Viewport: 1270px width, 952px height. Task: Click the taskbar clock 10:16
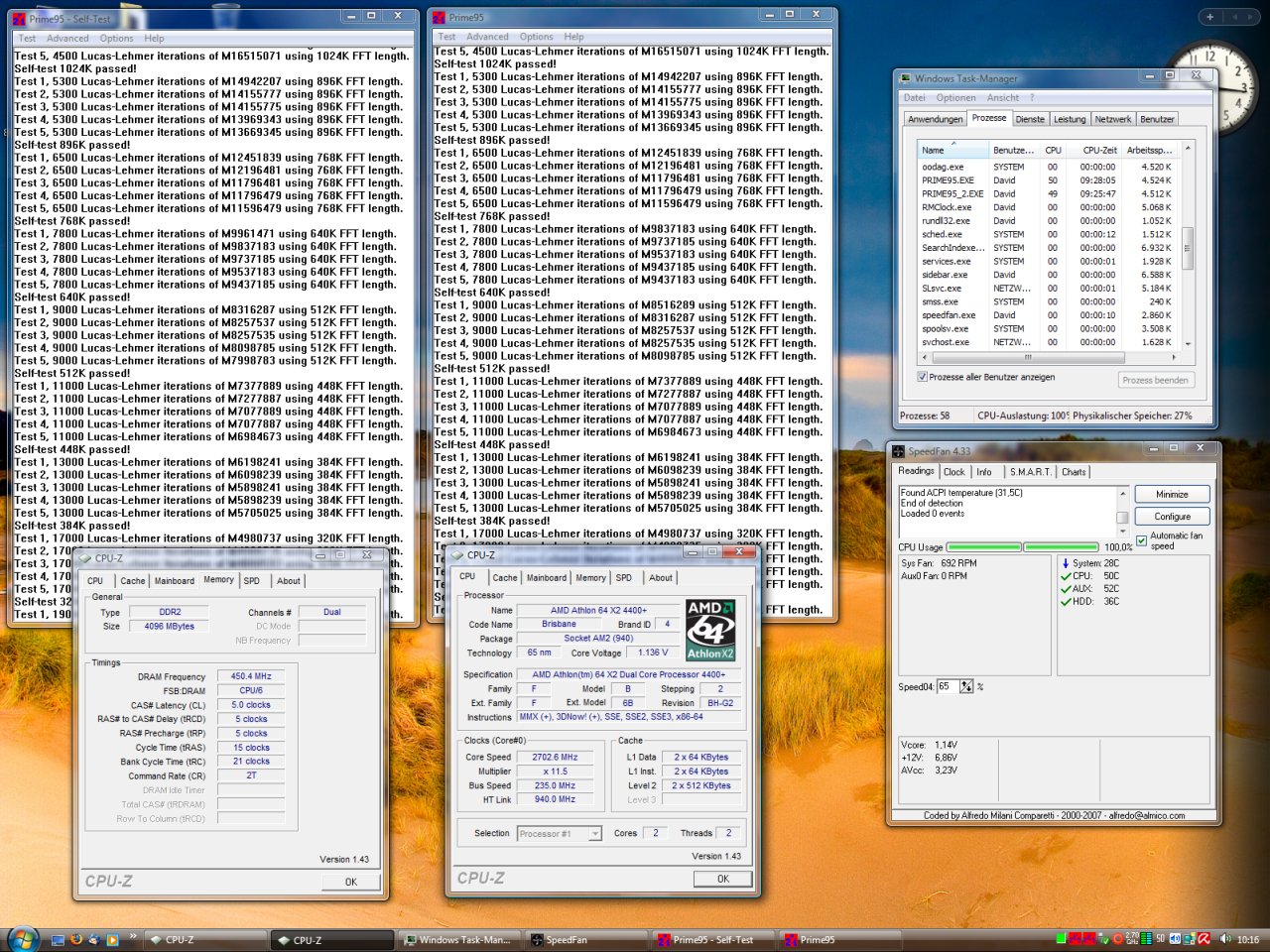click(x=1248, y=939)
